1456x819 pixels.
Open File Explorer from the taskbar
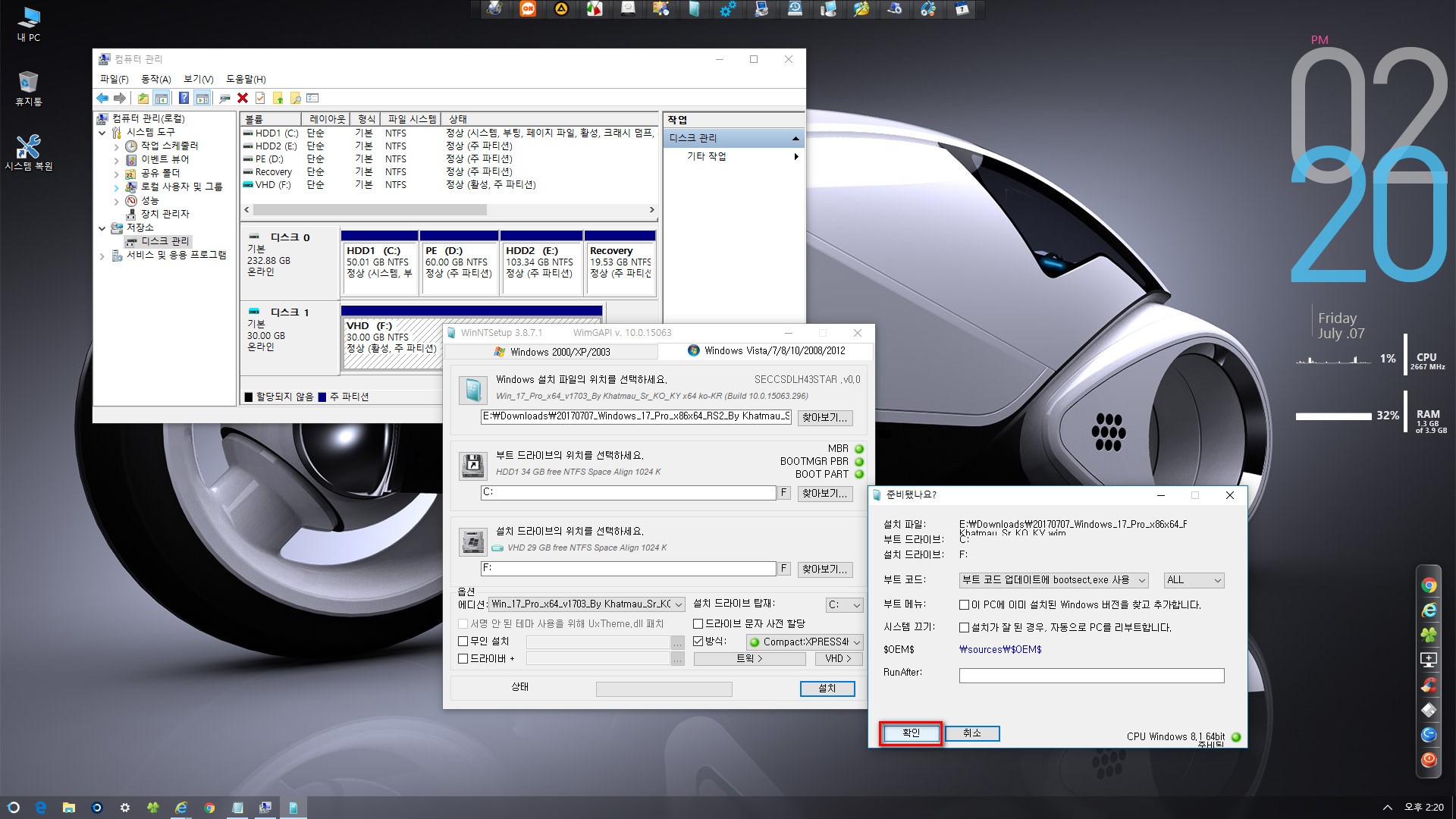(68, 808)
